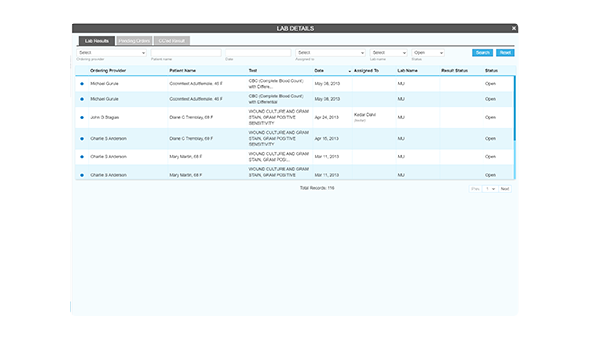Click the wound culture test ending 'GRAM POSI...'

(x=279, y=156)
